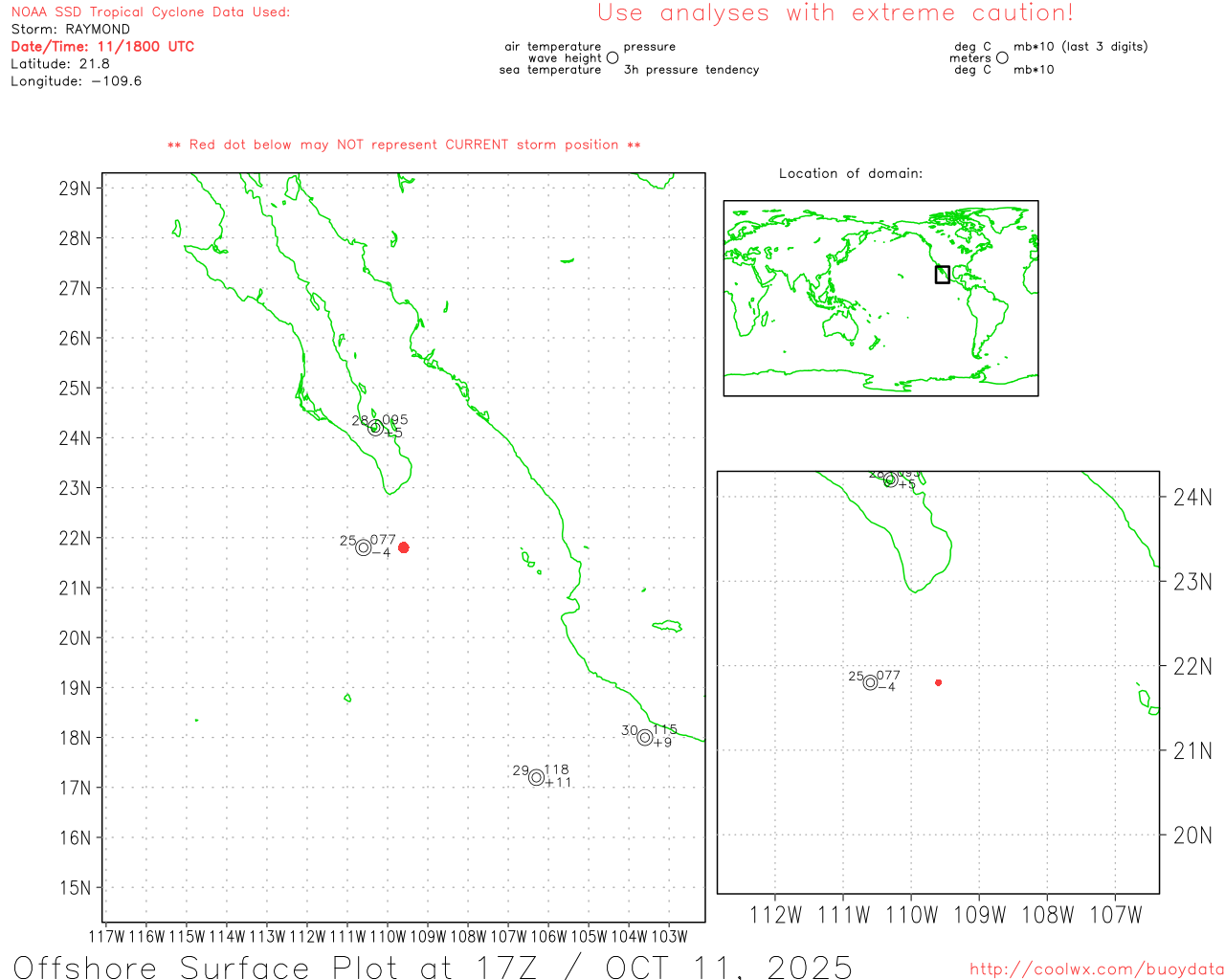Image resolution: width=1225 pixels, height=980 pixels.
Task: Click the world location-of-domain map
Action: [880, 298]
